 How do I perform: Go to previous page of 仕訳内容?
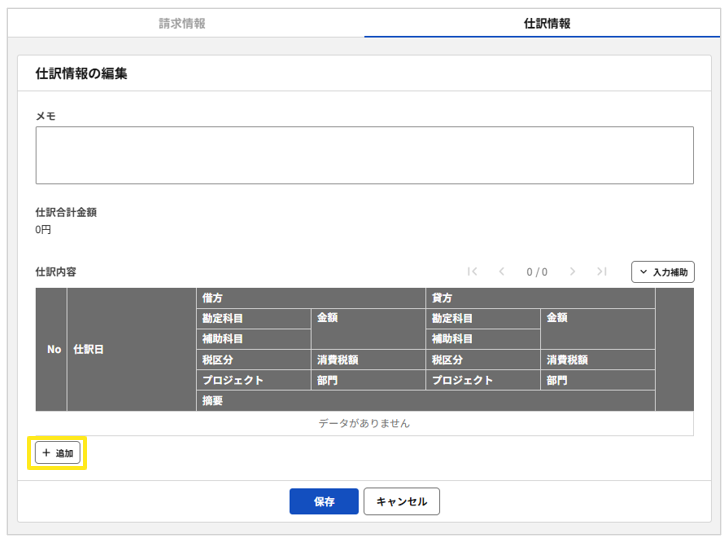pos(501,272)
